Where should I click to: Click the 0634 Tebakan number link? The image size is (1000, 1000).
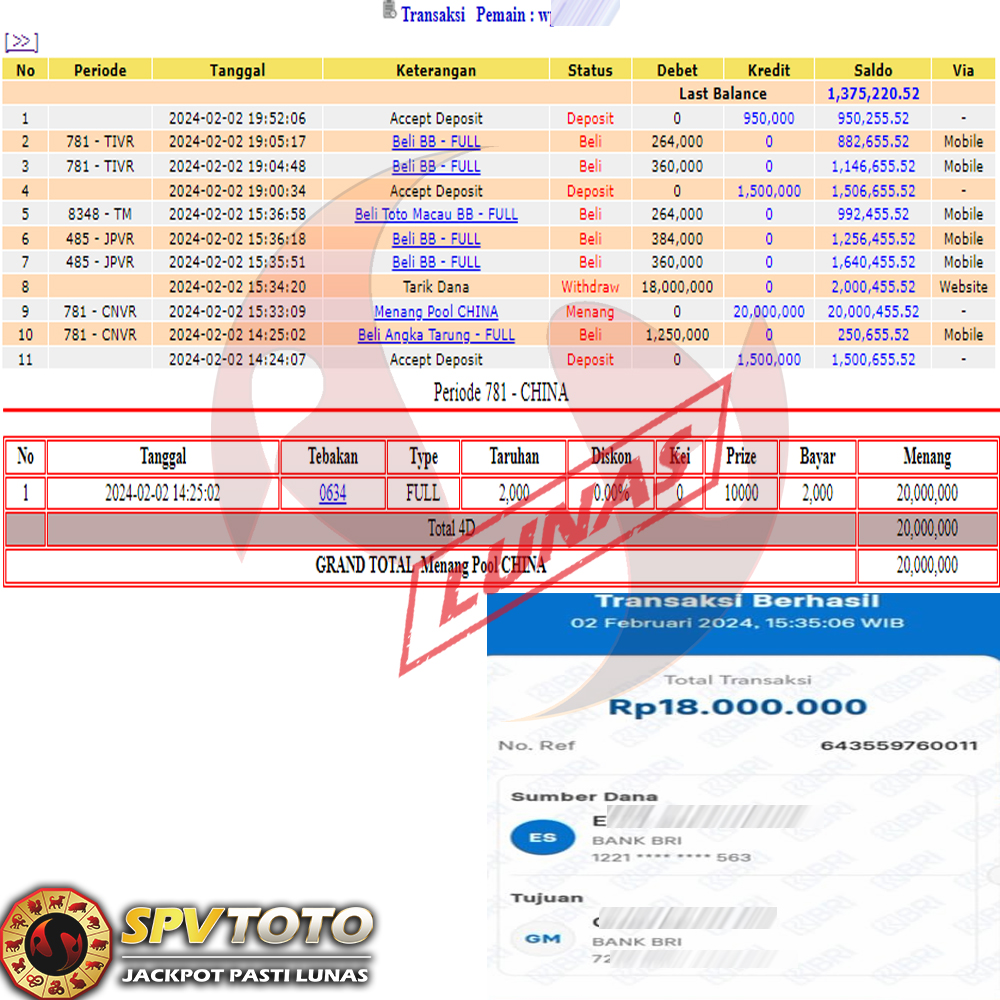[x=333, y=492]
